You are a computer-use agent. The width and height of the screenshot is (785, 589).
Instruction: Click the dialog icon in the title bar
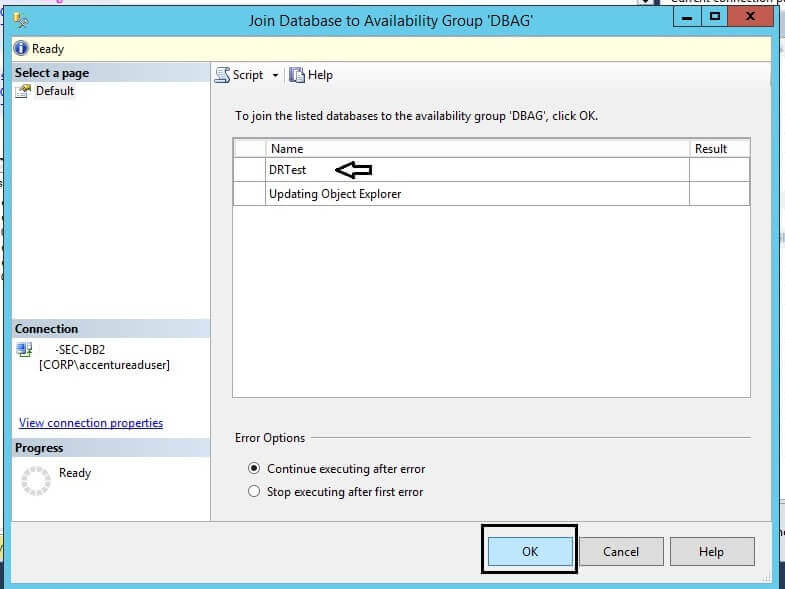coord(22,19)
